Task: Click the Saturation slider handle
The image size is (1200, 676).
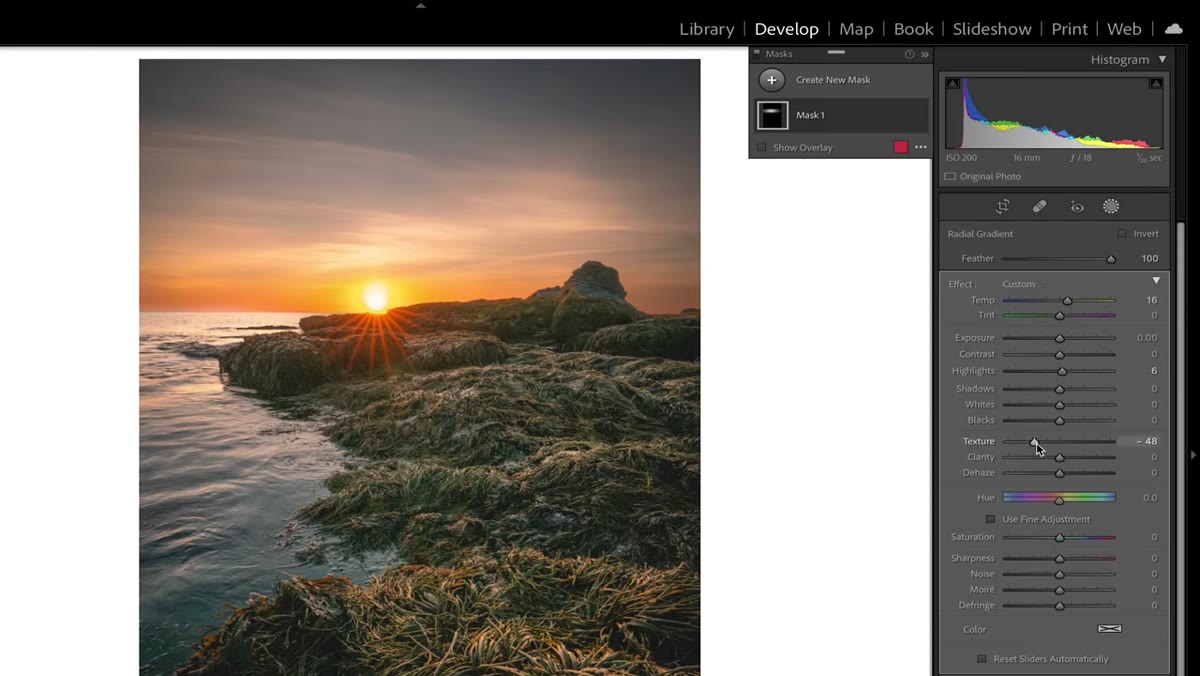Action: pyautogui.click(x=1059, y=538)
